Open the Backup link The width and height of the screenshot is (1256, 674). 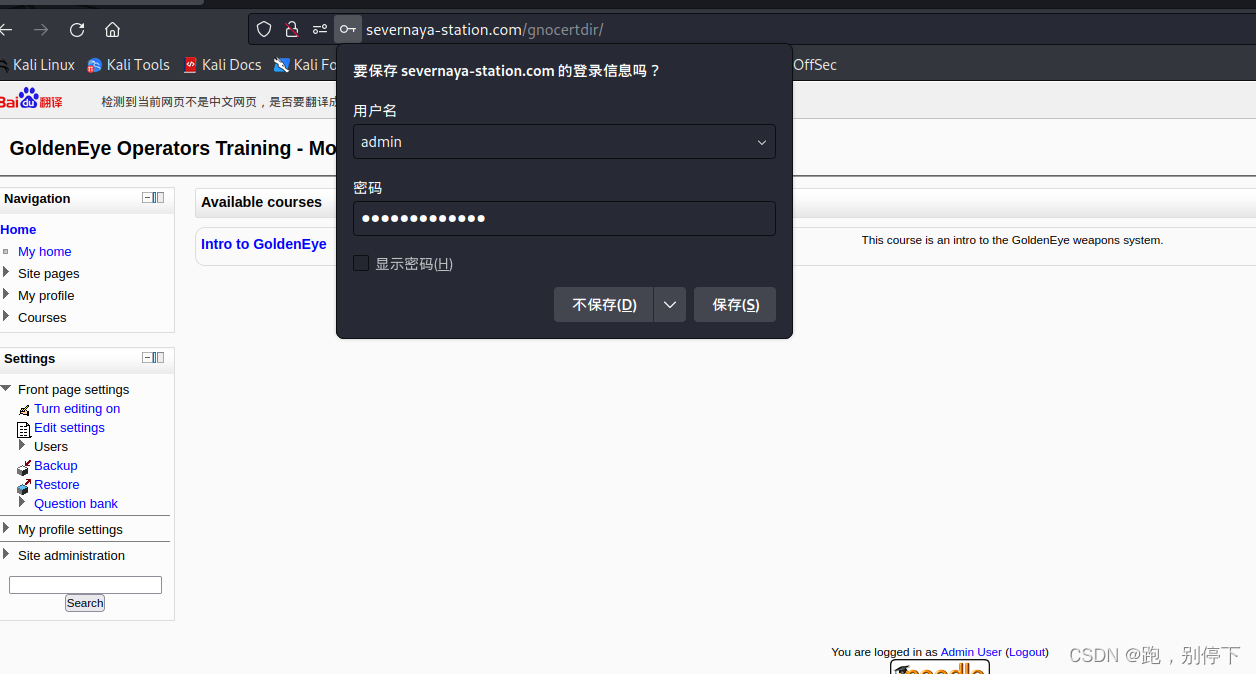[55, 466]
